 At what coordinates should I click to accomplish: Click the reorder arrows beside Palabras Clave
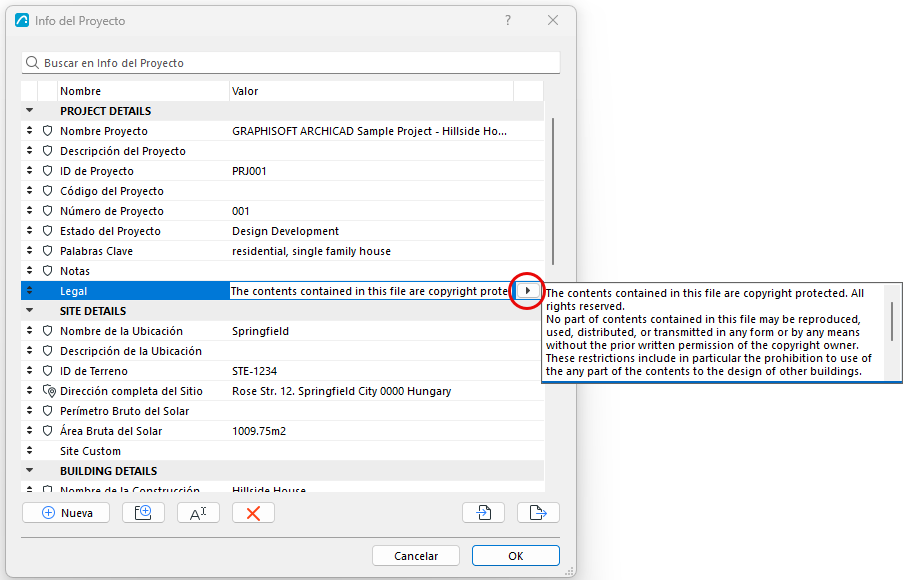point(29,251)
